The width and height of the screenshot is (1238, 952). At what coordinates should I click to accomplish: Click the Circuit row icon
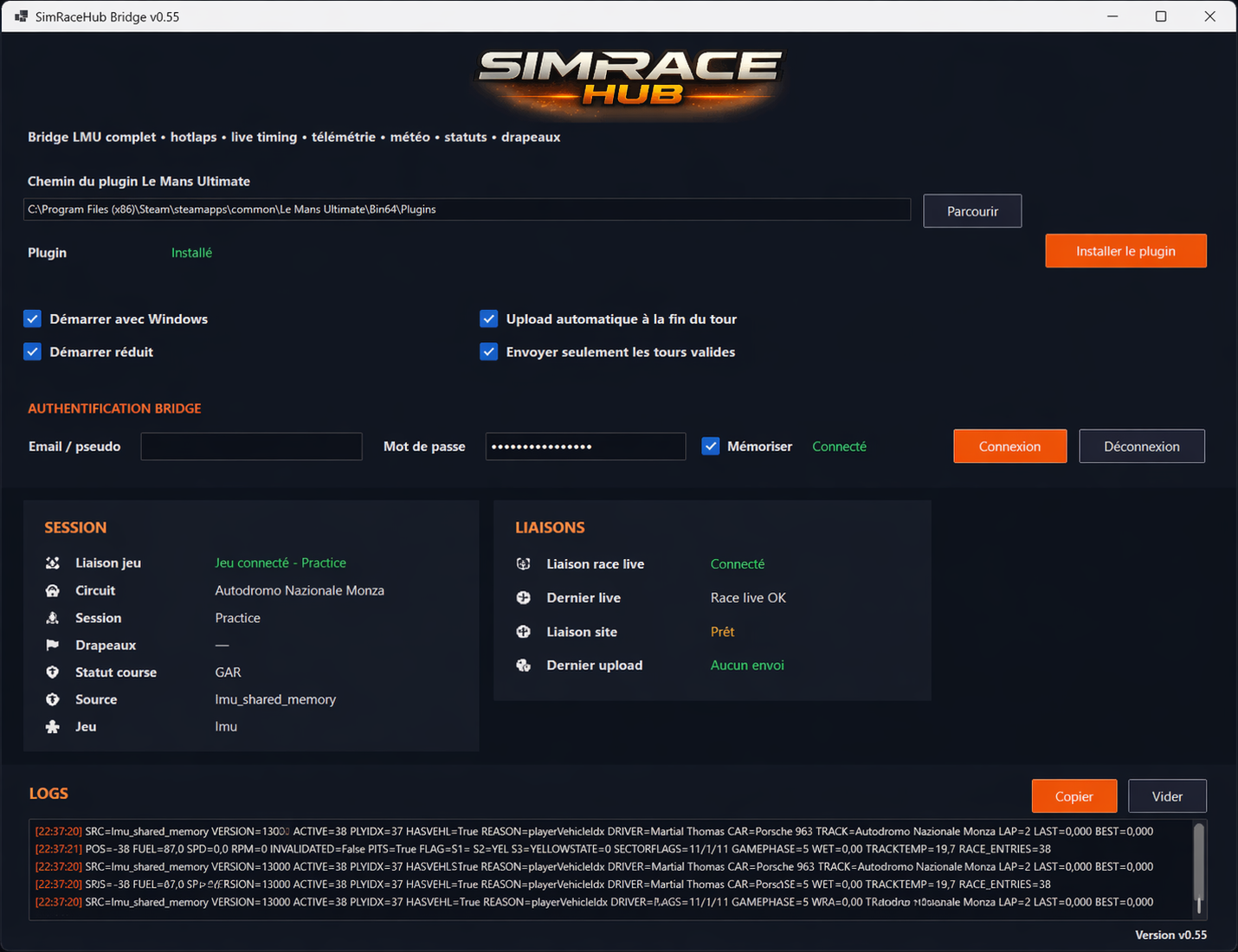click(53, 590)
